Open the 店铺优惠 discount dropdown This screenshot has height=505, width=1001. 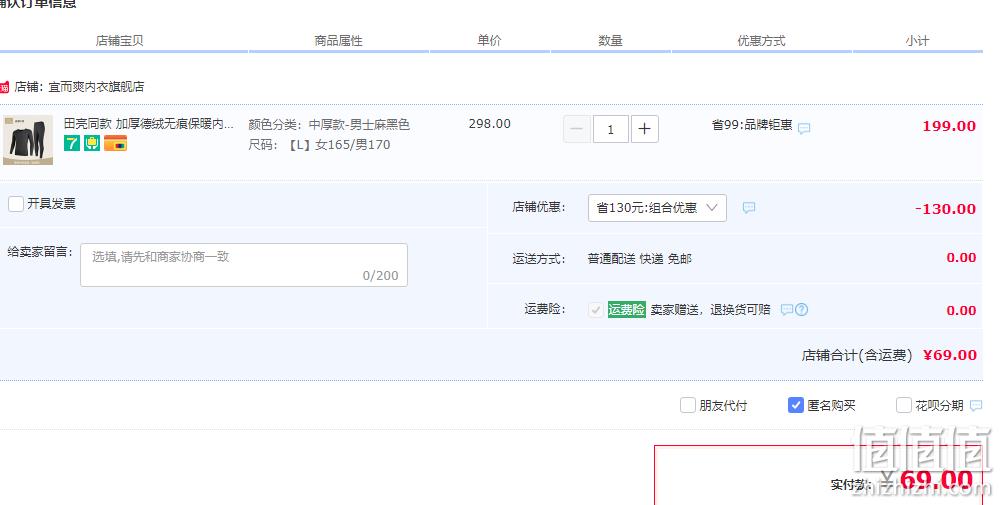click(657, 208)
